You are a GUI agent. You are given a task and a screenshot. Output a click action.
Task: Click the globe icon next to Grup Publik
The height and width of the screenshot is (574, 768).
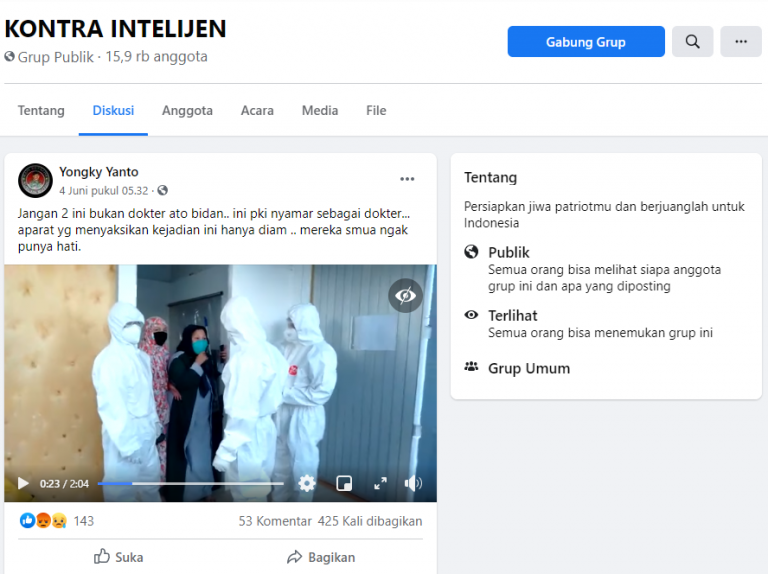(x=9, y=56)
